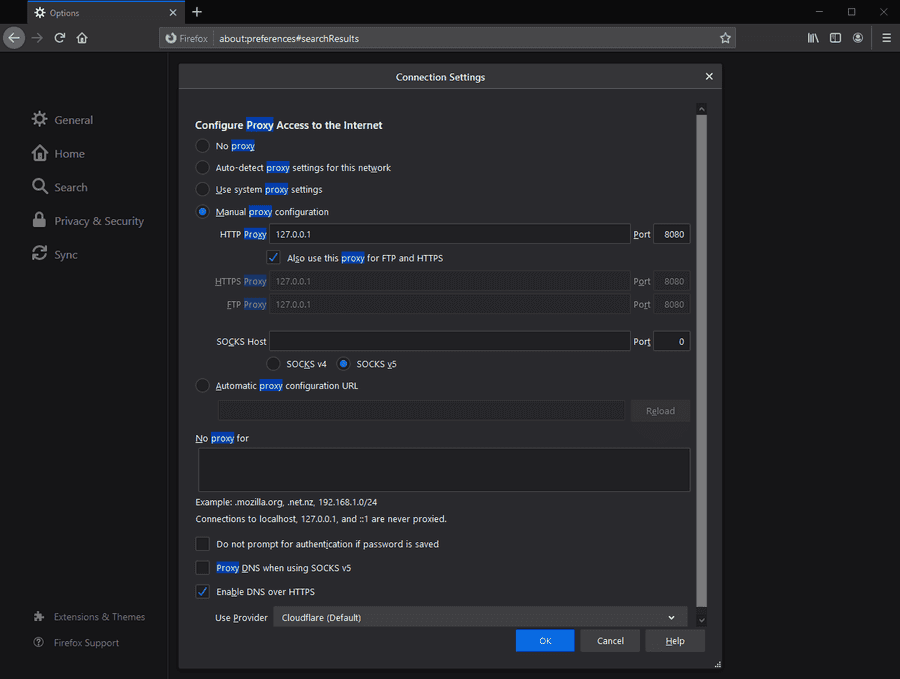
Task: Open the Firefox account icon
Action: [858, 38]
